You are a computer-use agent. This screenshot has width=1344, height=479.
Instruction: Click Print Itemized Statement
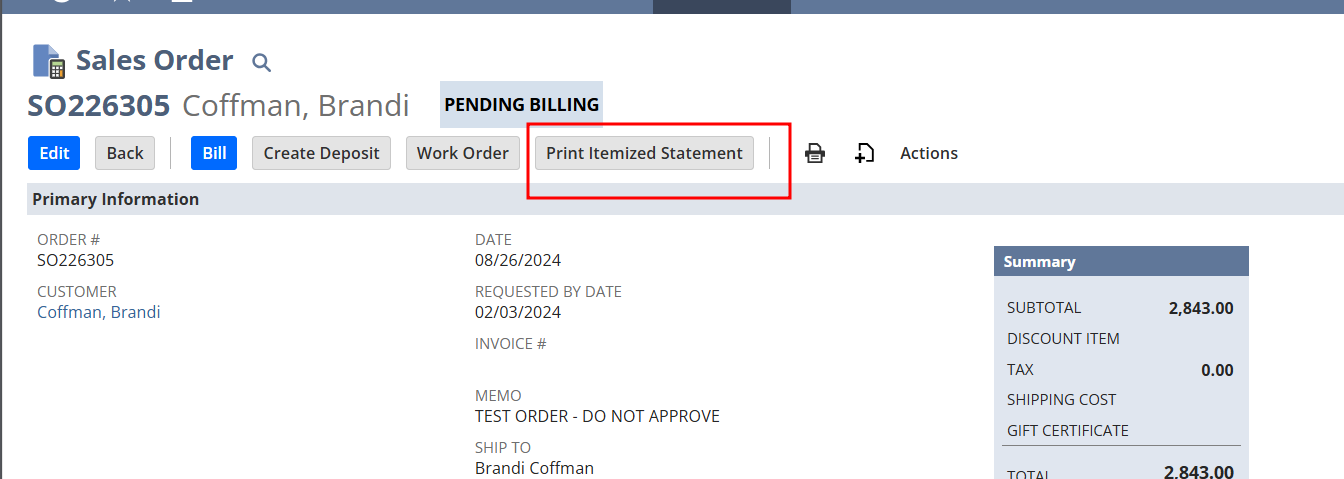(x=644, y=153)
